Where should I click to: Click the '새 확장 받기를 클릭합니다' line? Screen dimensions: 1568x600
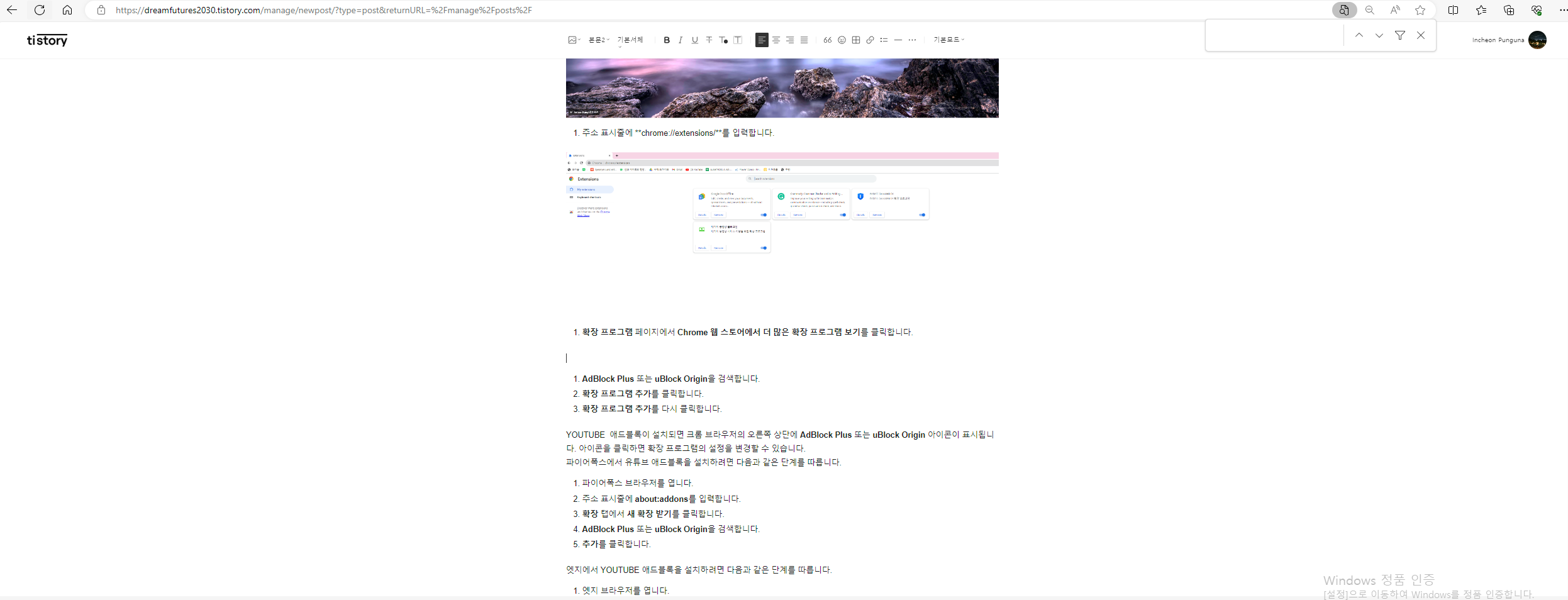point(653,514)
